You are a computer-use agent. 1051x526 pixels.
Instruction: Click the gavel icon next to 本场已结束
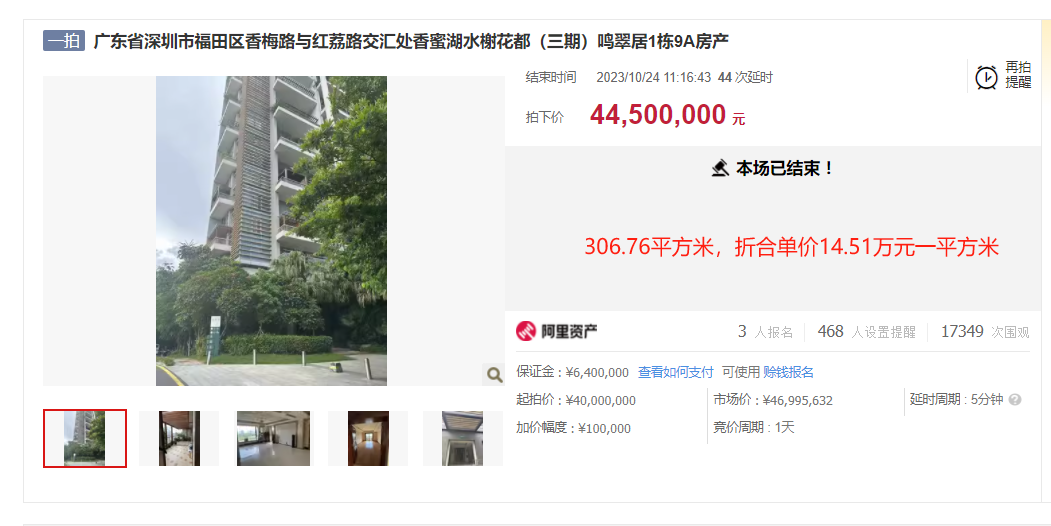[721, 168]
